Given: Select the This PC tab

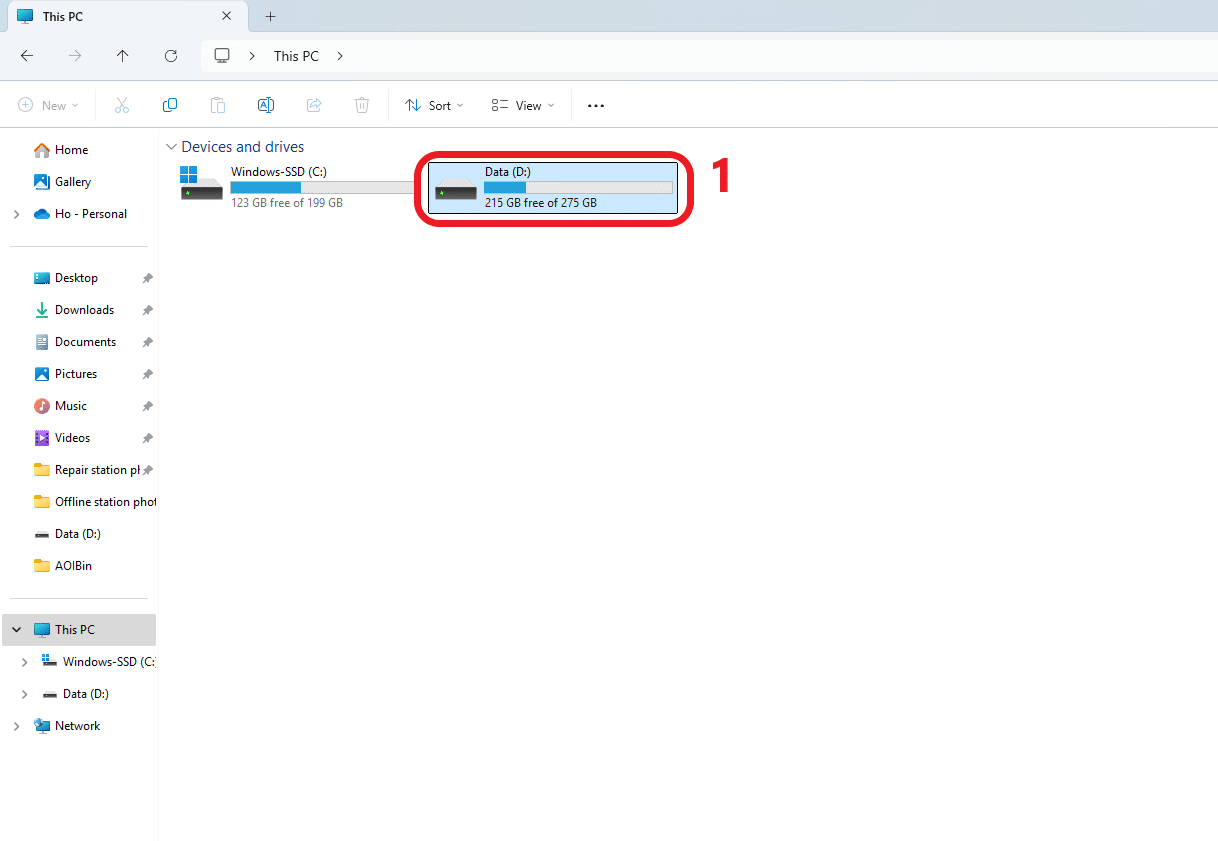Looking at the screenshot, I should point(126,17).
